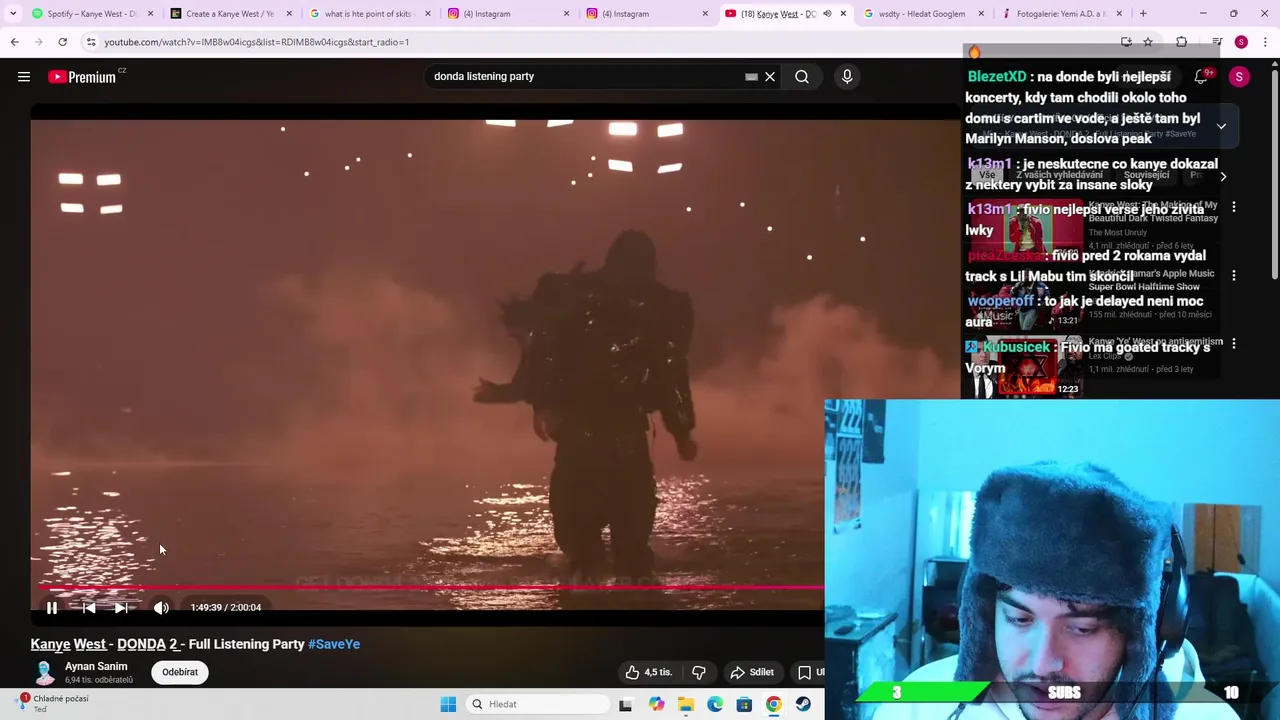Select the 'Z vašich vyhledávání' chip

click(x=1059, y=175)
